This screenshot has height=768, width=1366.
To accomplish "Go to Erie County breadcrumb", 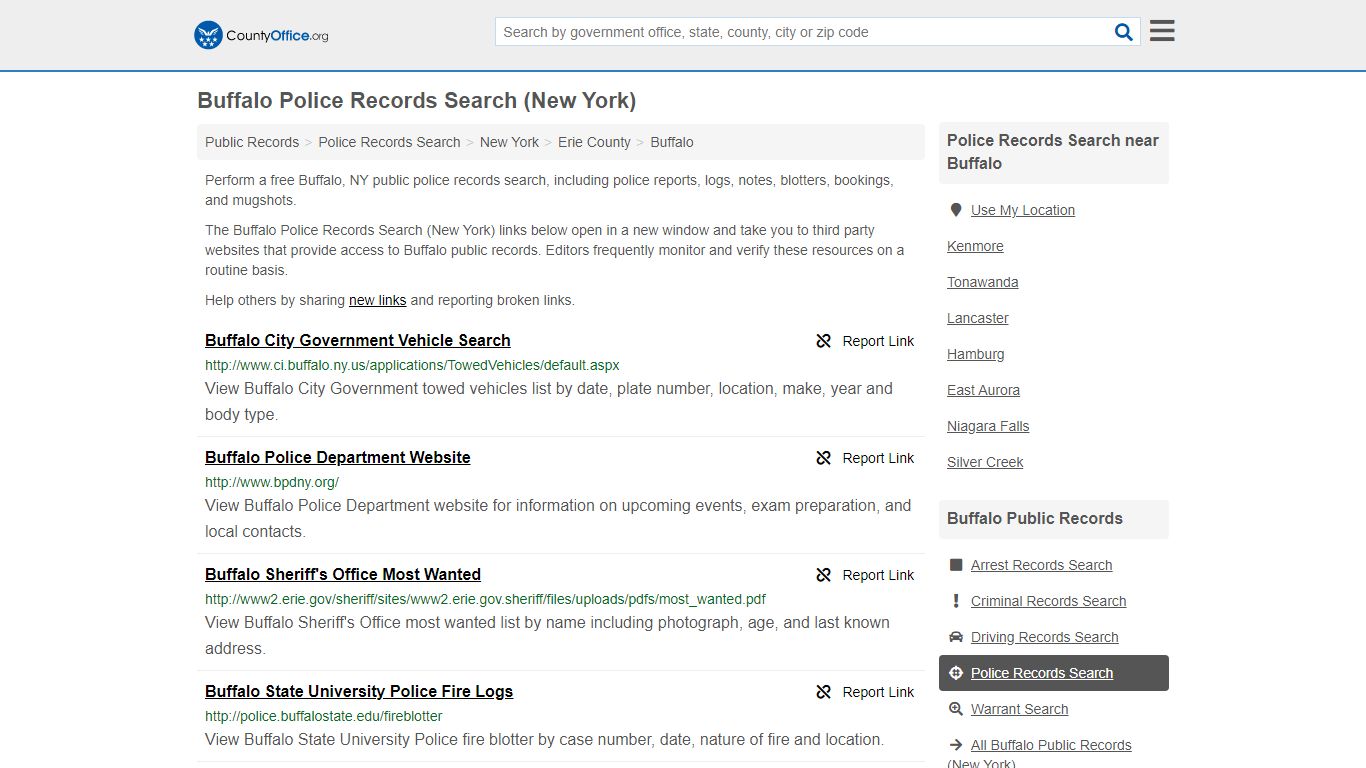I will (594, 142).
